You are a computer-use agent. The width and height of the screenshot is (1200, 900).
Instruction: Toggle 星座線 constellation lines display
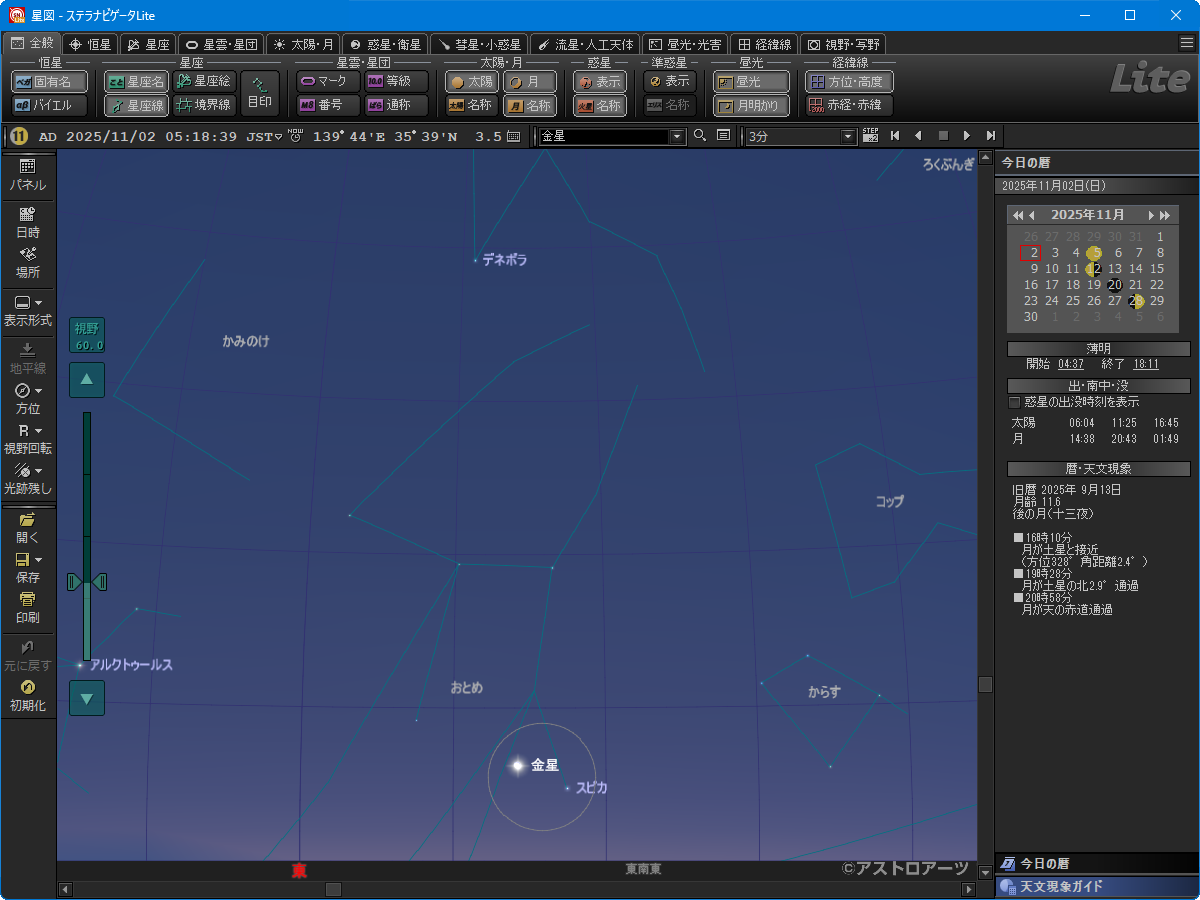pos(136,105)
